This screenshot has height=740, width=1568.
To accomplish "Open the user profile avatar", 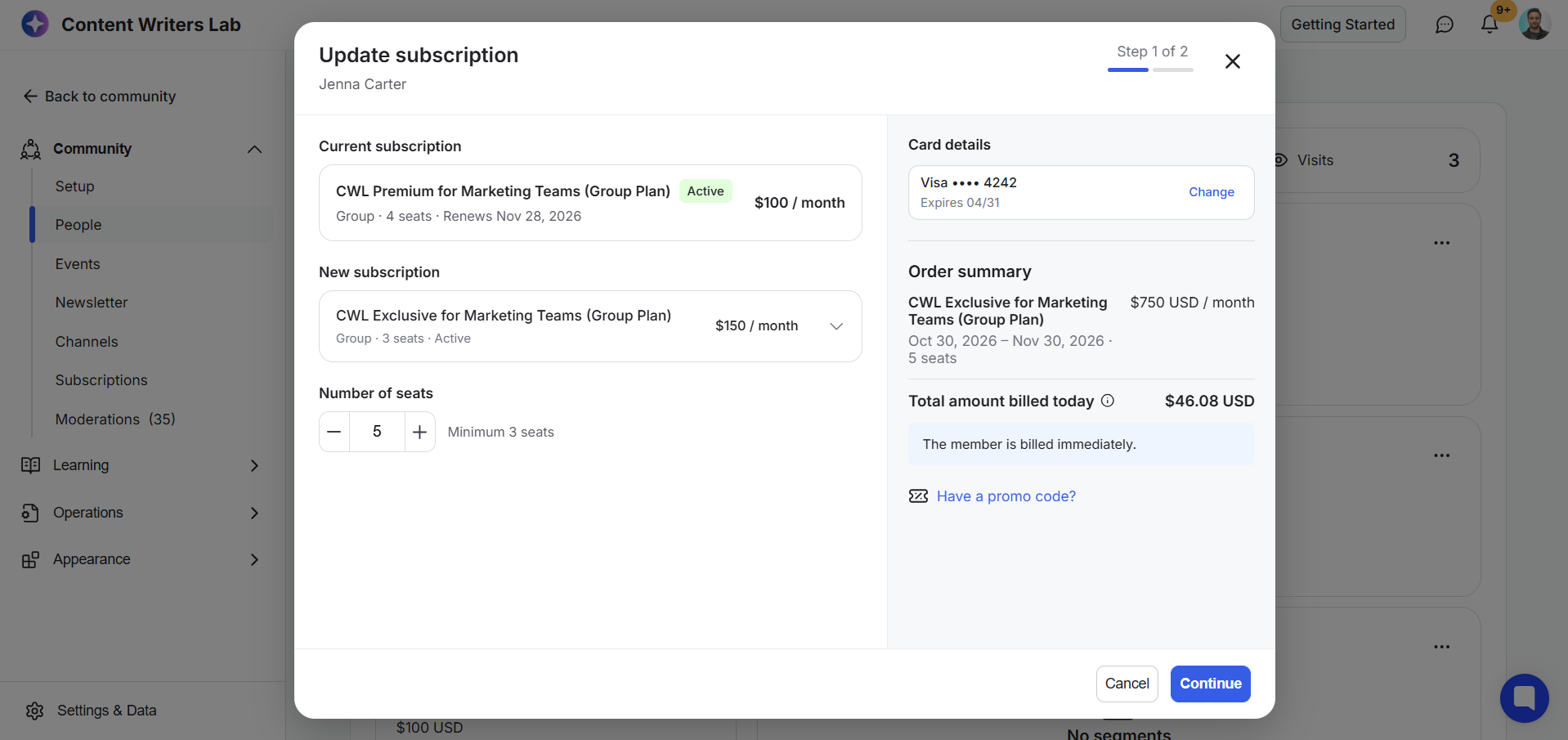I will pos(1534,25).
